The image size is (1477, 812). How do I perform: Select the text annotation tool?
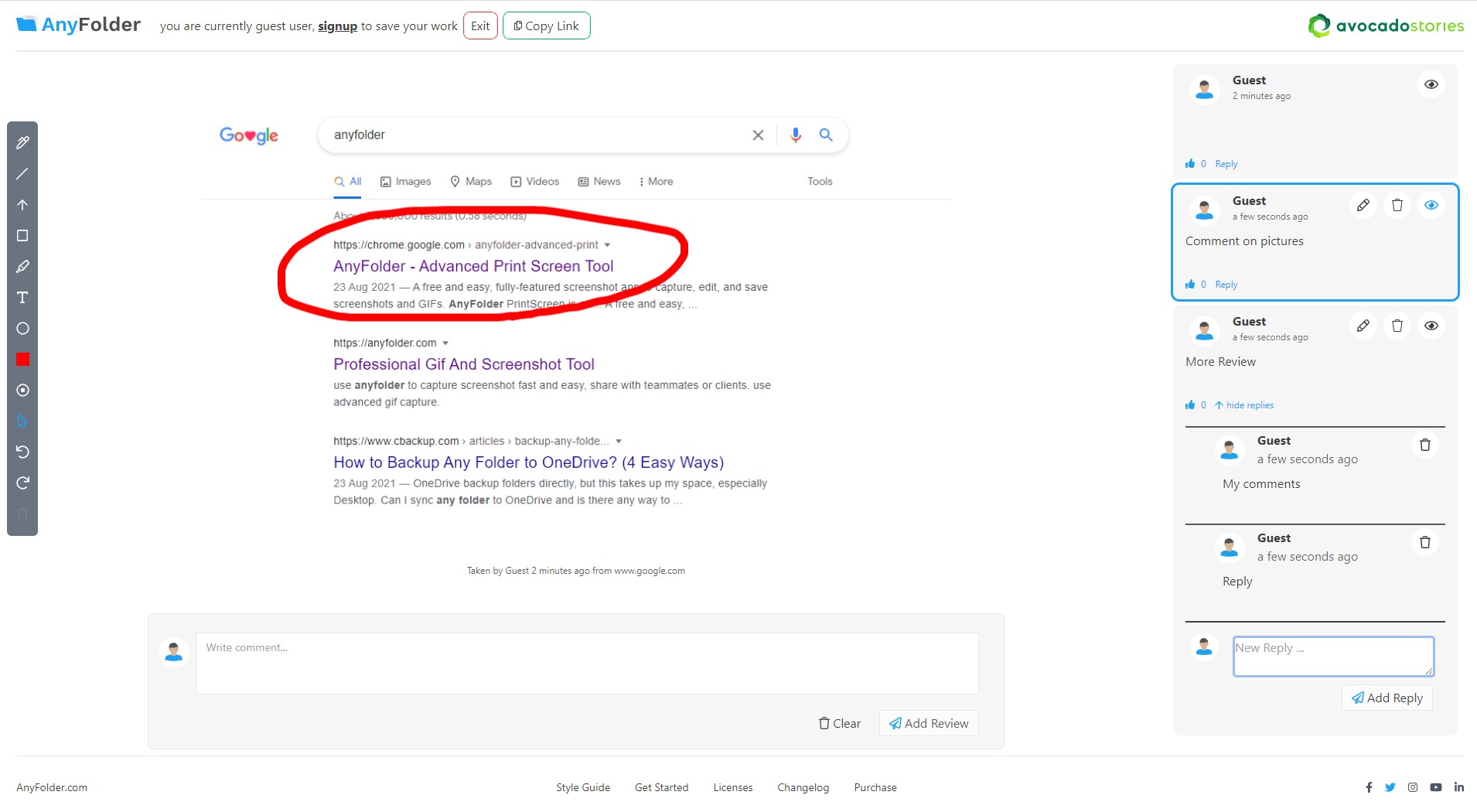(22, 298)
